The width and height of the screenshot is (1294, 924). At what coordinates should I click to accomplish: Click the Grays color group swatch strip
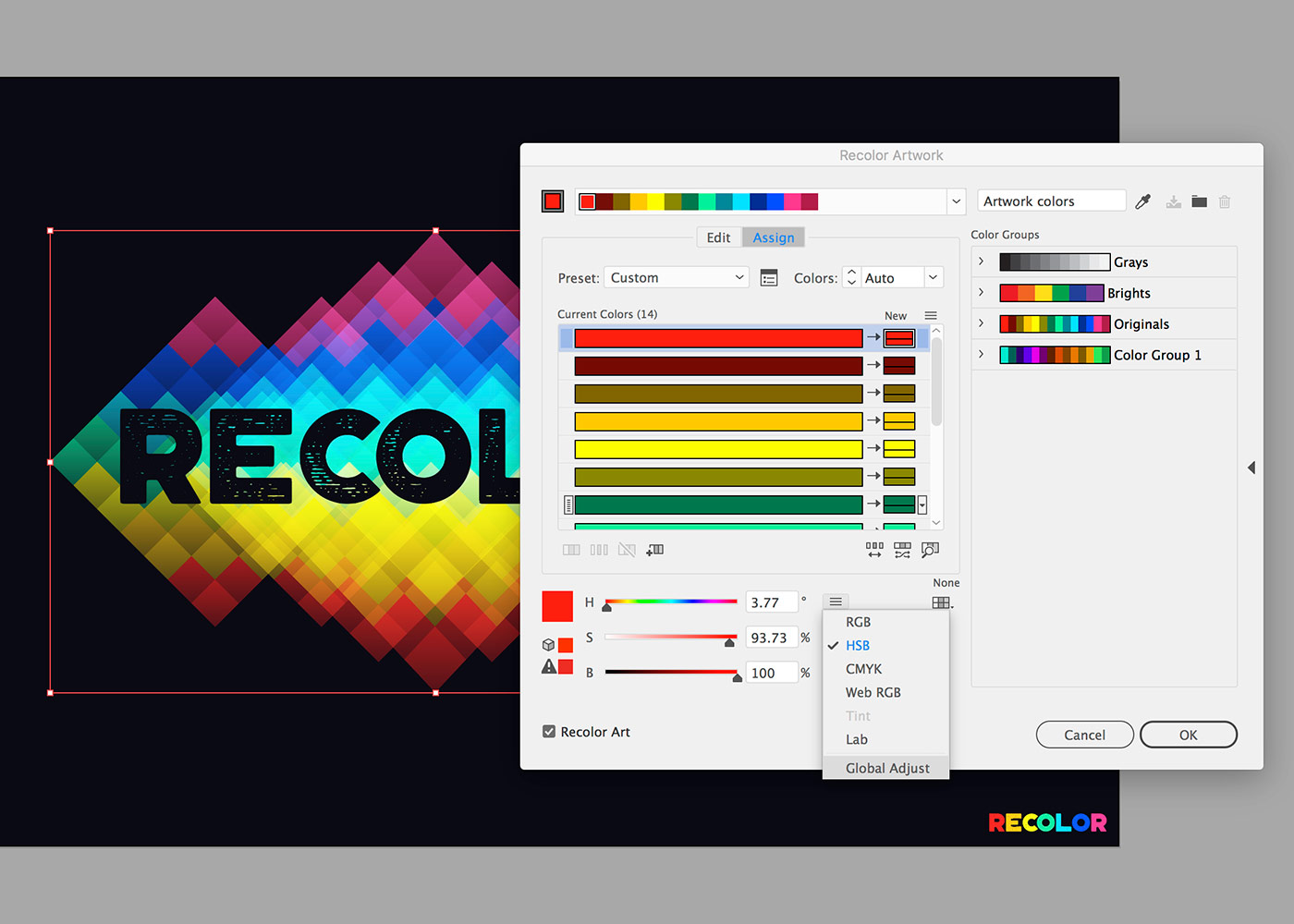pos(1055,261)
